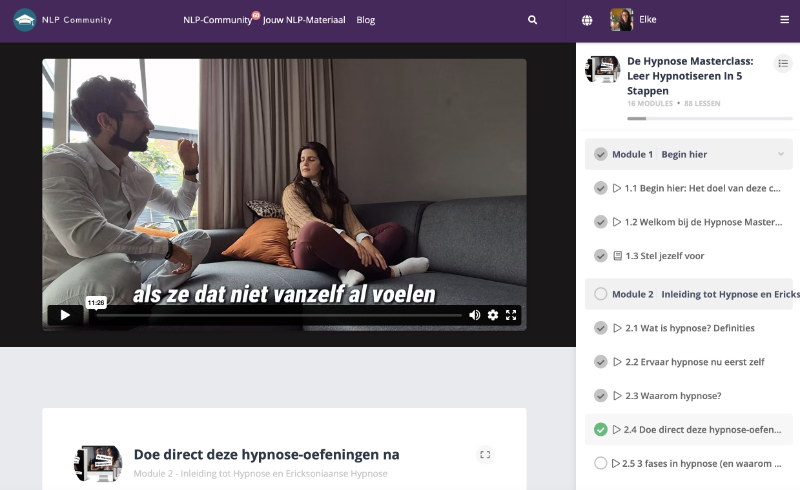Toggle Module 1 completion check
Image resolution: width=800 pixels, height=490 pixels.
tap(601, 154)
